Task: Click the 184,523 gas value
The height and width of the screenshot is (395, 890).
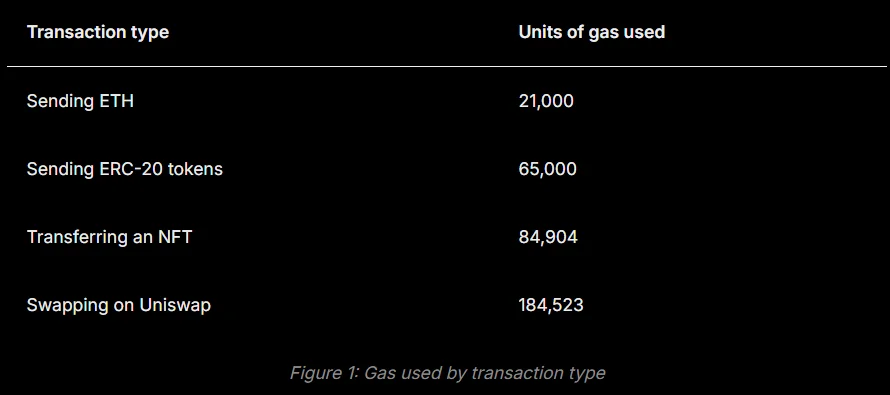Action: pyautogui.click(x=551, y=305)
